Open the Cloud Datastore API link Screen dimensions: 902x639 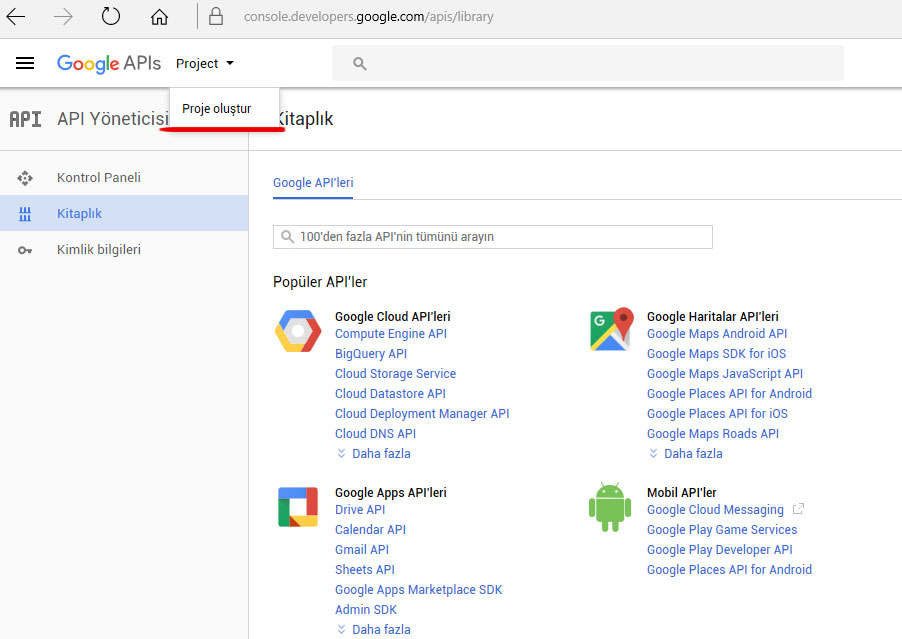390,394
